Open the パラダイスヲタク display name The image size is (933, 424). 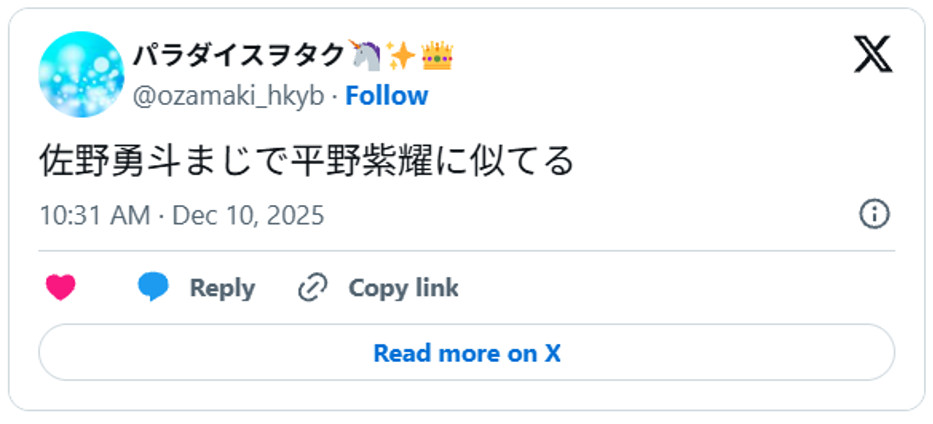[x=239, y=56]
